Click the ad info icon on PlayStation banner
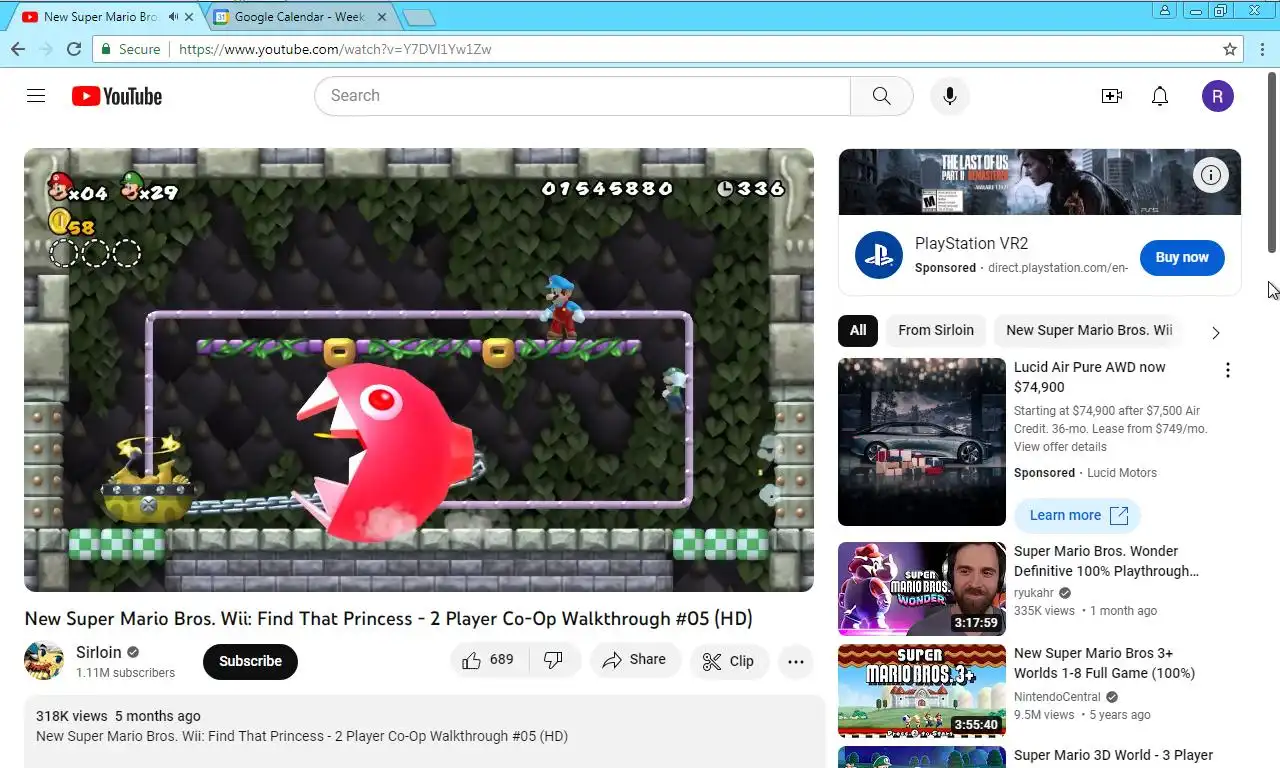 1211,176
